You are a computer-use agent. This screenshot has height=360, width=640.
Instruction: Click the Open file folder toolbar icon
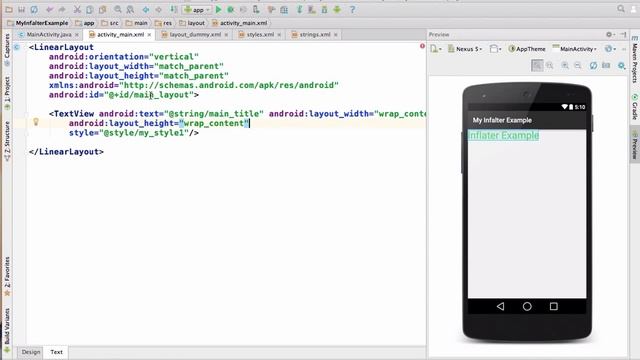click(x=9, y=9)
